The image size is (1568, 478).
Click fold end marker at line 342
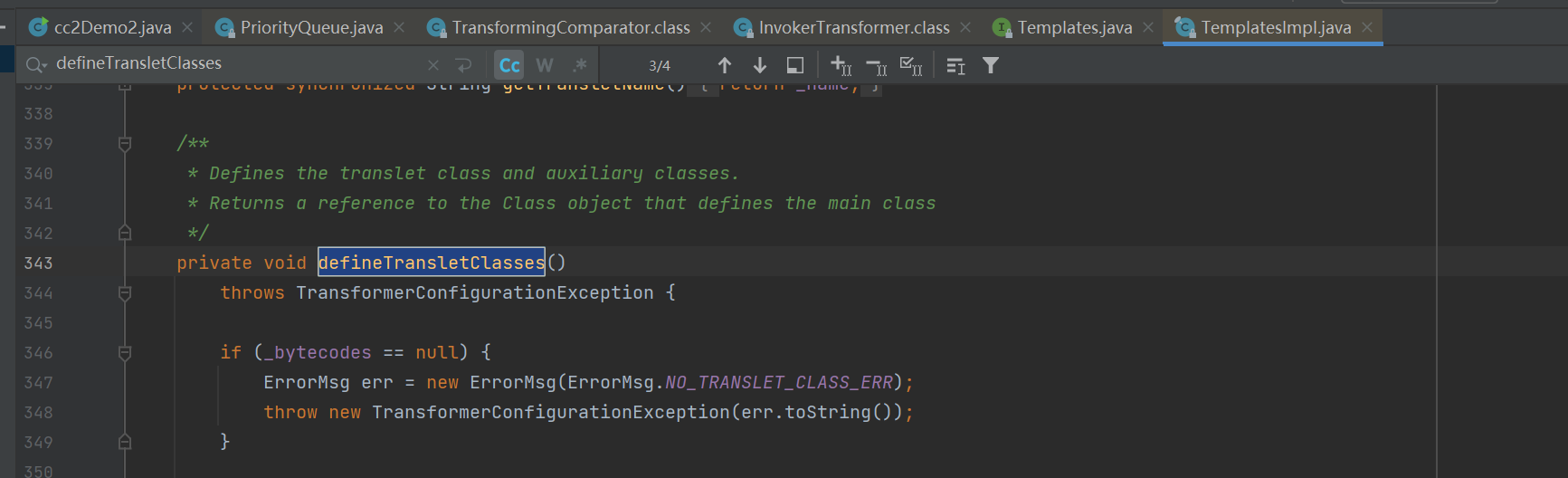tap(125, 233)
